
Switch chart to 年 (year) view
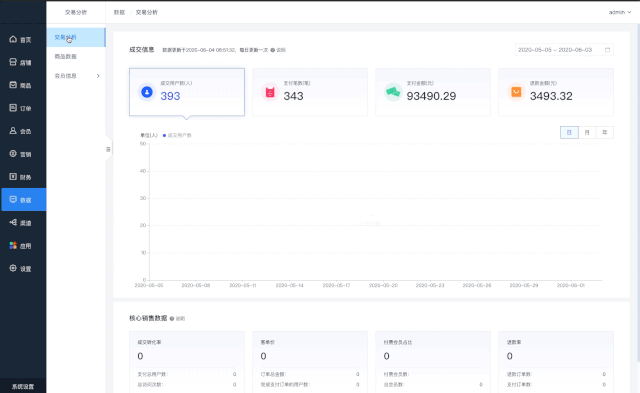coord(604,132)
